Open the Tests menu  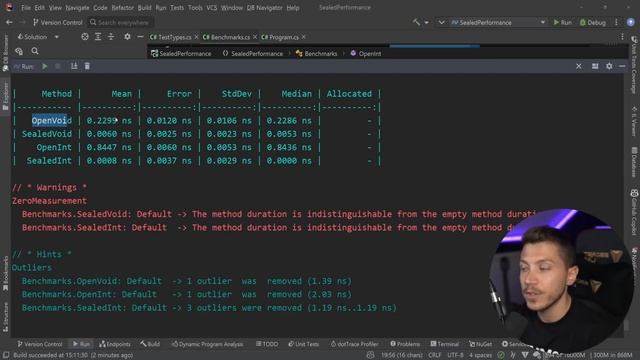pyautogui.click(x=177, y=8)
